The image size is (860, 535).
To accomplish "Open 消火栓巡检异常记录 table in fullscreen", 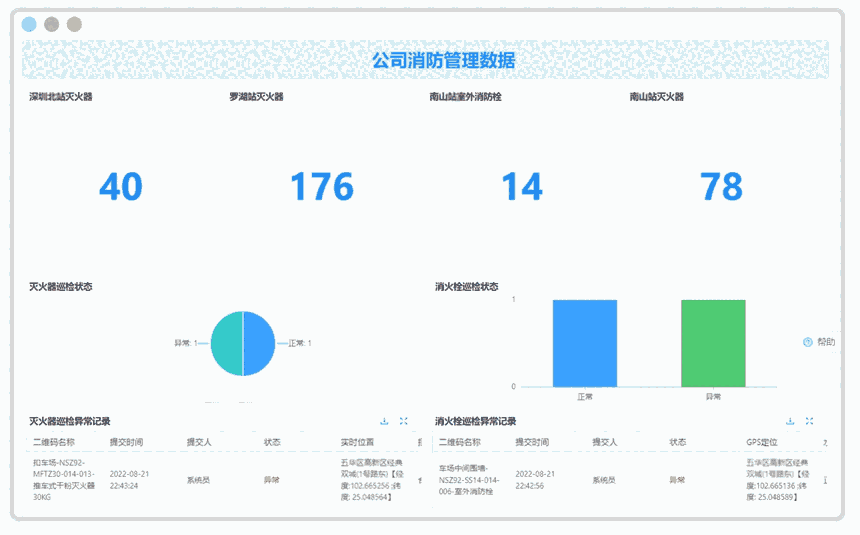I will (809, 421).
